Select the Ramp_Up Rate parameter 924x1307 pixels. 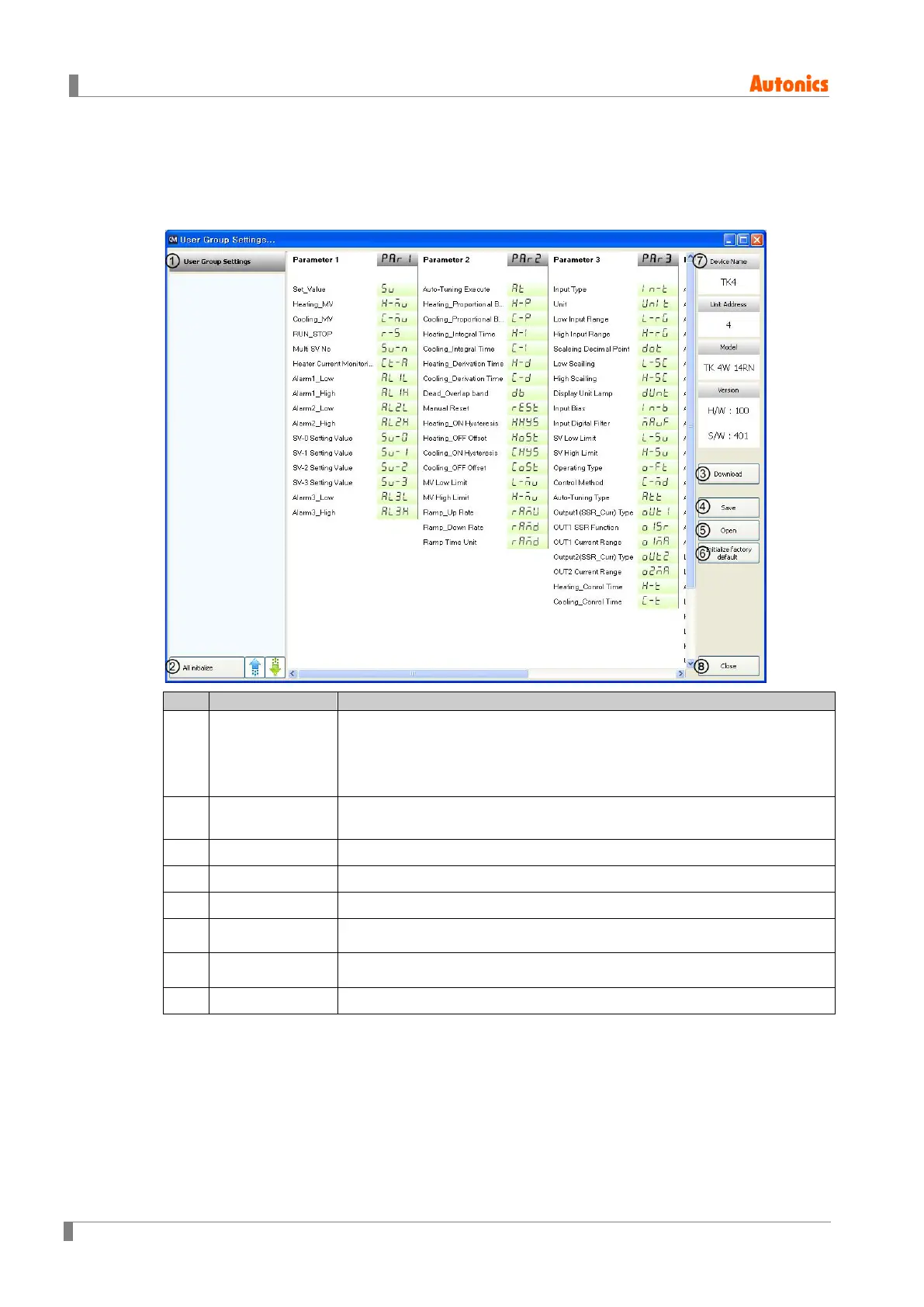coord(448,513)
